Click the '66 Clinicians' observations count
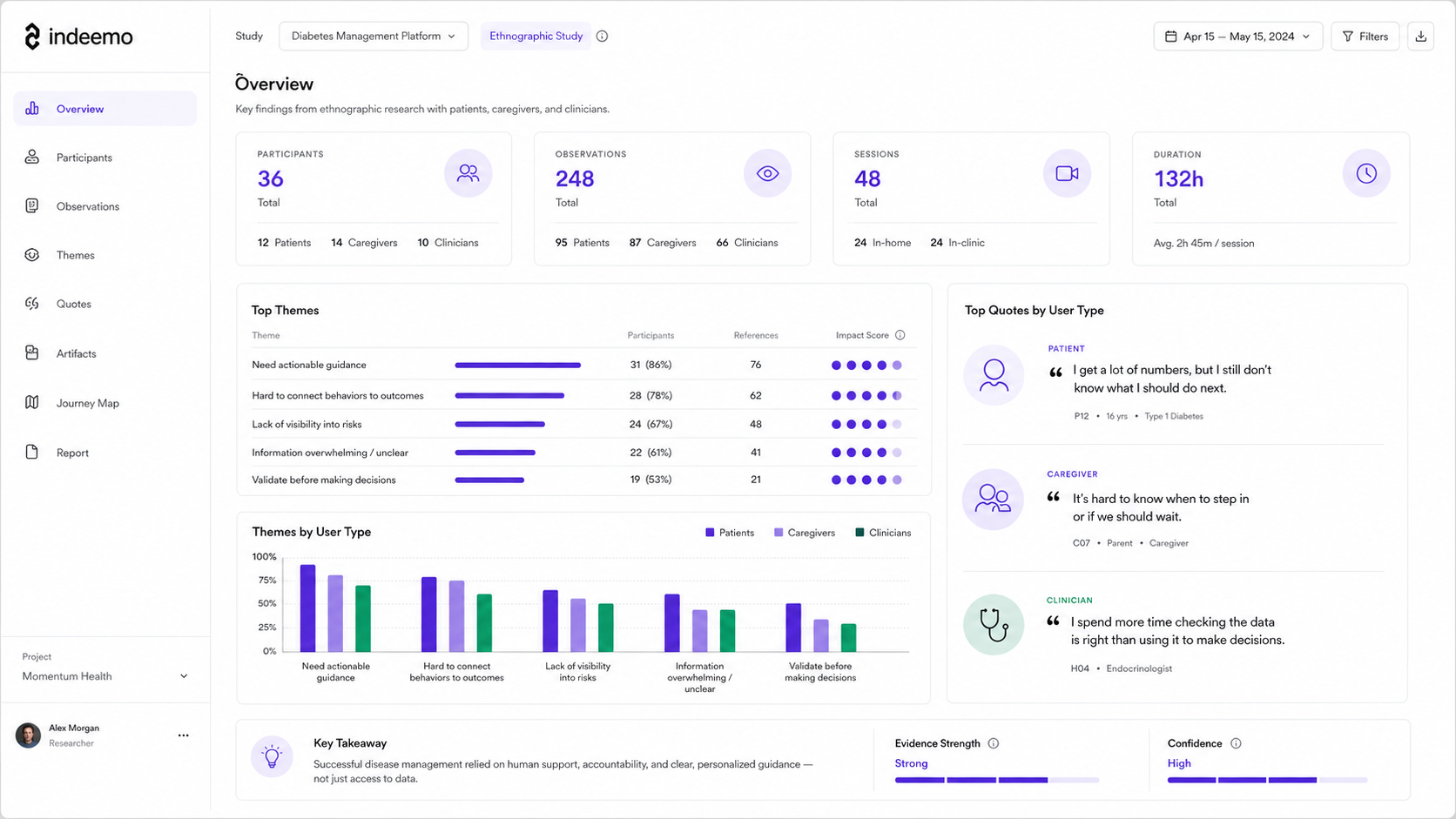Screen dimensions: 1456x819 (x=747, y=243)
